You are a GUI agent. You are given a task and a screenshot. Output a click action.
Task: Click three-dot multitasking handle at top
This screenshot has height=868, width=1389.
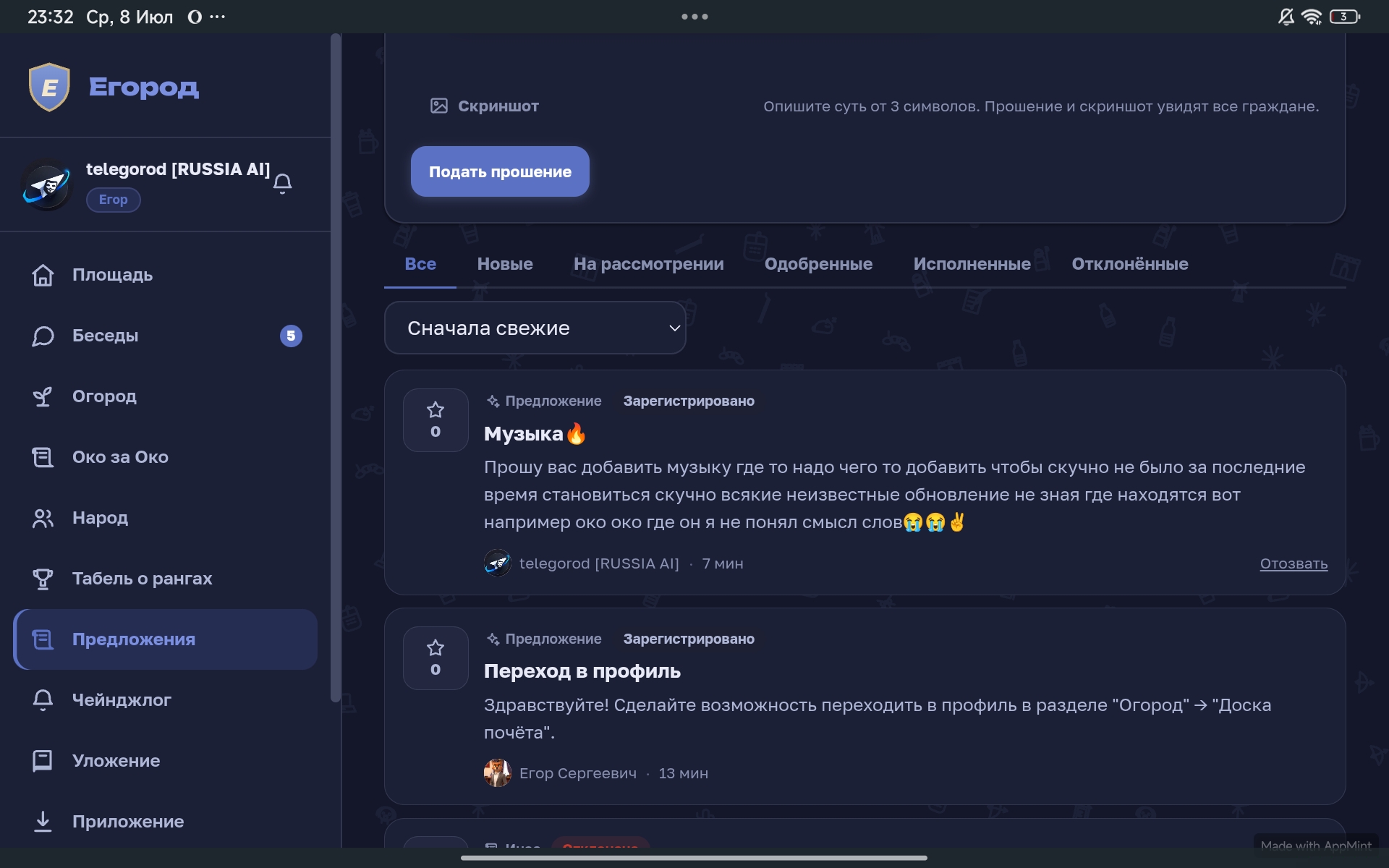tap(694, 16)
